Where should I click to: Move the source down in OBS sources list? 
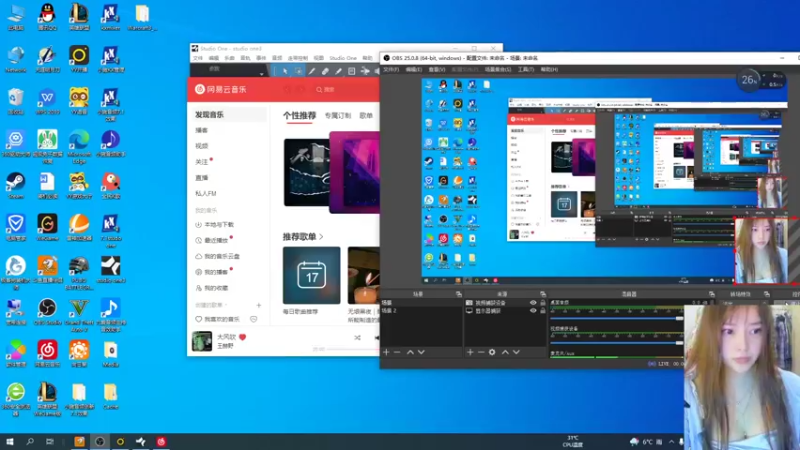click(x=516, y=352)
